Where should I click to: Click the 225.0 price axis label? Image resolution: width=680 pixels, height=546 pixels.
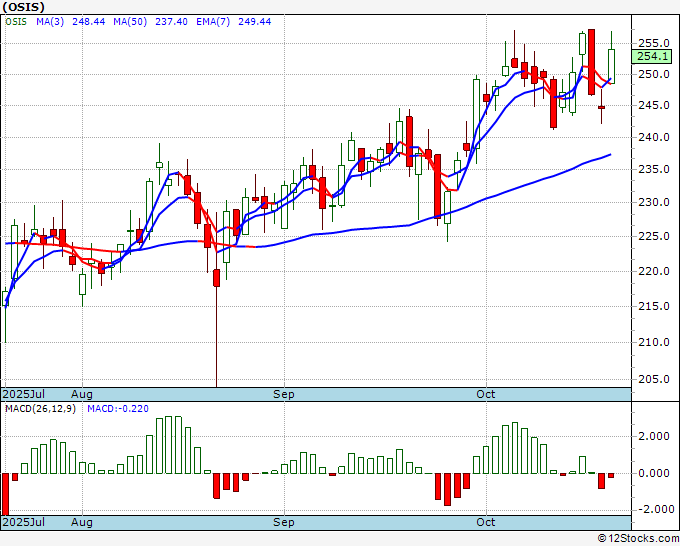click(x=654, y=236)
